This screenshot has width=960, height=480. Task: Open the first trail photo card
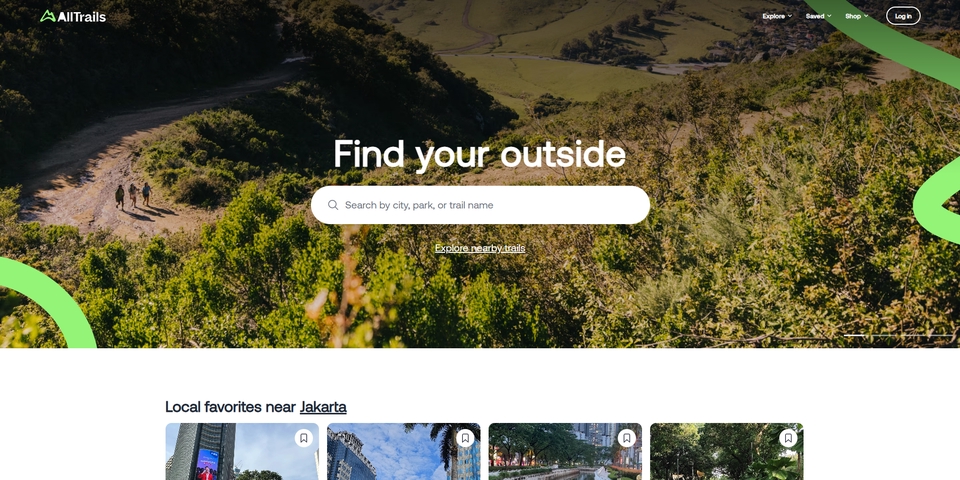click(242, 452)
